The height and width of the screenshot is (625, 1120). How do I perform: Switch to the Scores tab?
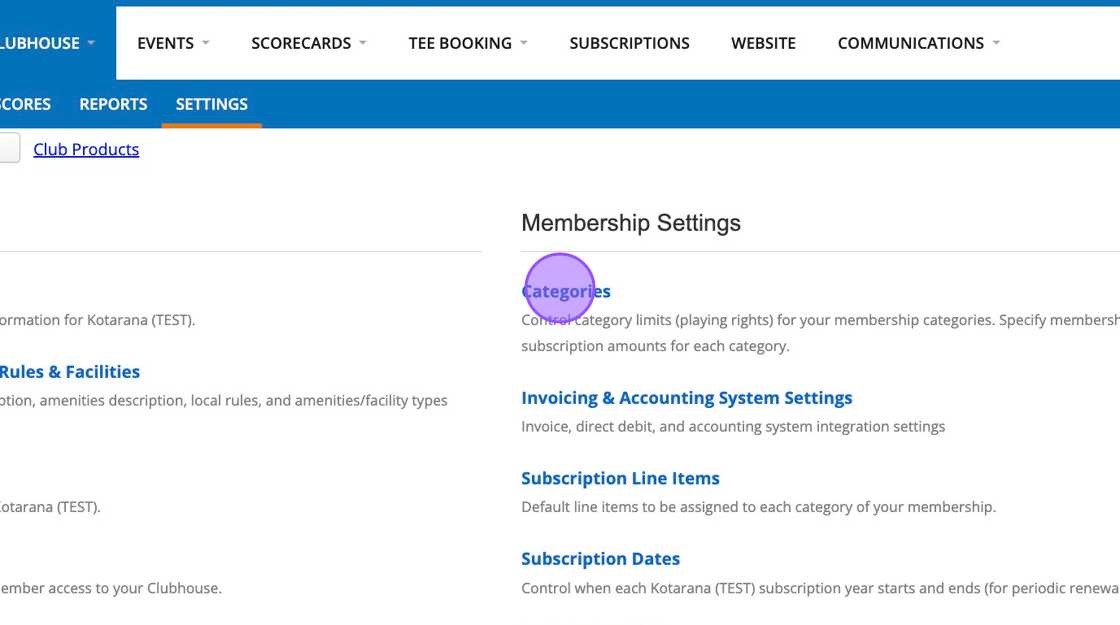click(x=25, y=104)
